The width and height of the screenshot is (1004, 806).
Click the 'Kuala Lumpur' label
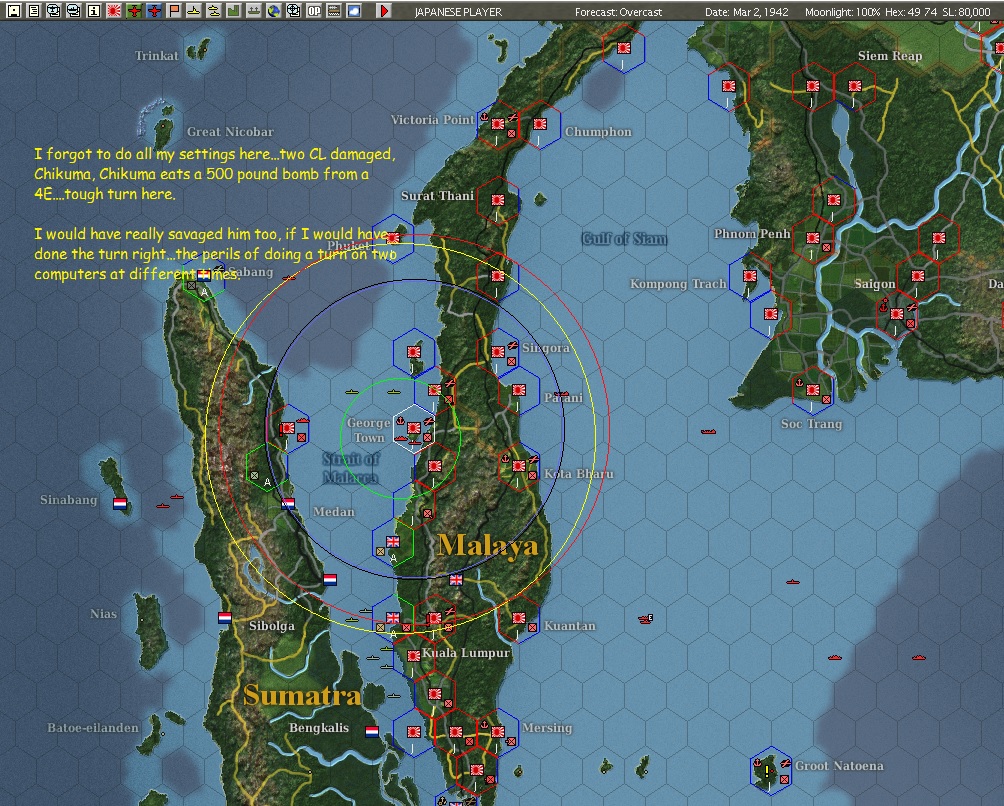tap(466, 653)
